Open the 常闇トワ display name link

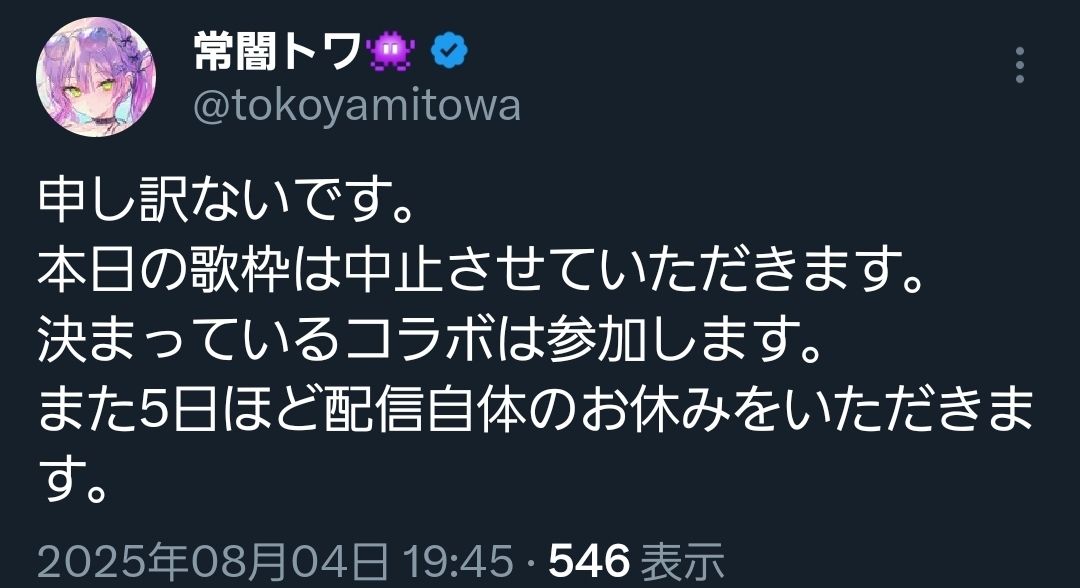click(277, 52)
